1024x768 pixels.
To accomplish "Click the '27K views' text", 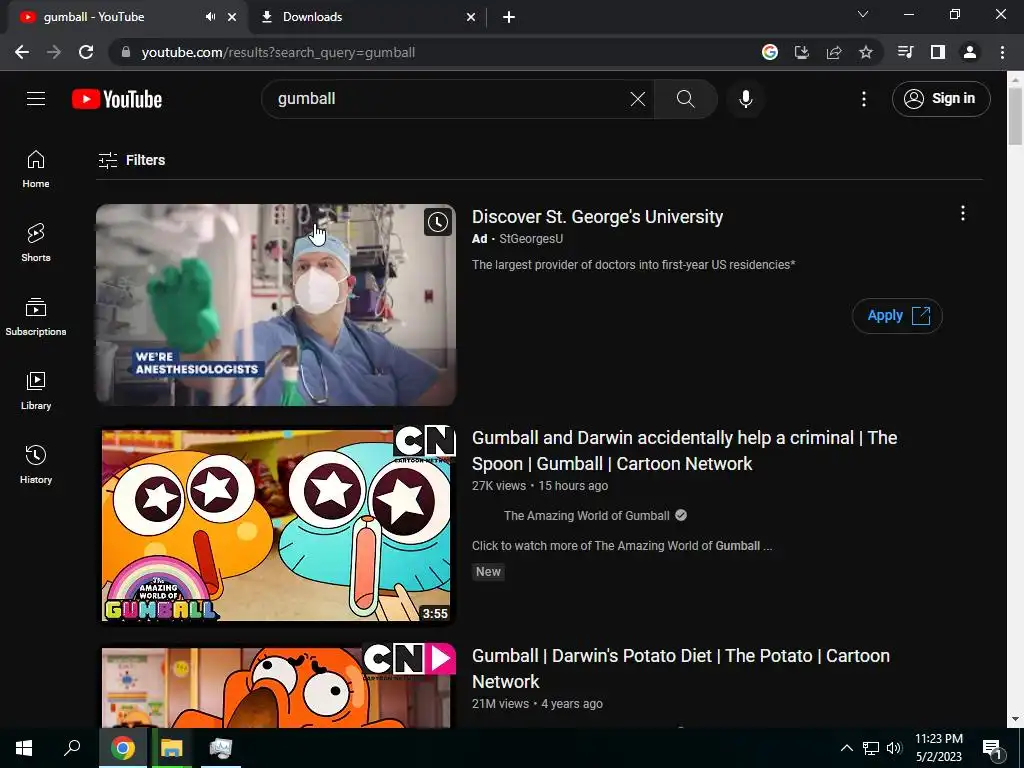I will pyautogui.click(x=499, y=486).
